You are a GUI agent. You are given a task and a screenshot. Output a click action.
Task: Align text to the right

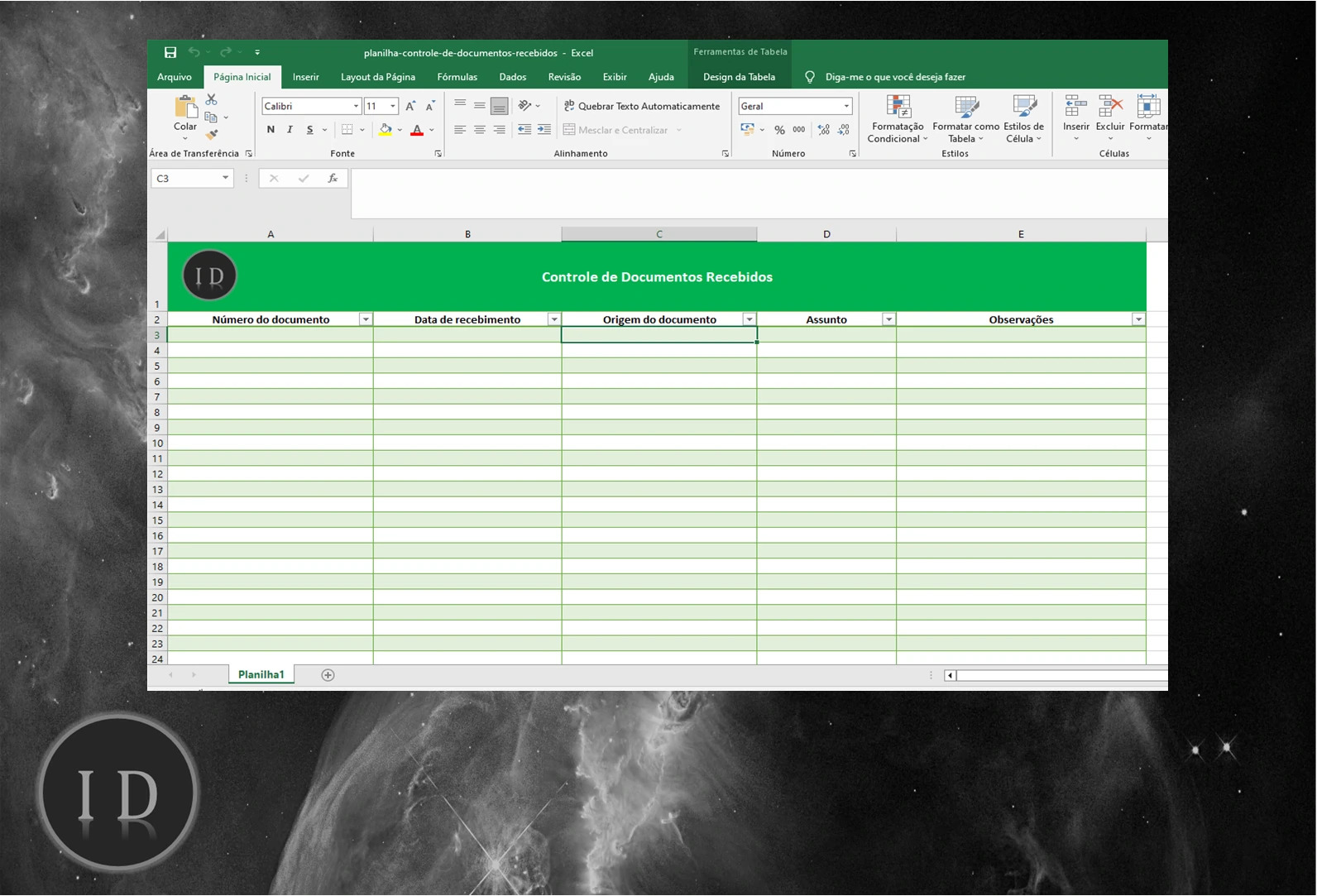pos(500,130)
